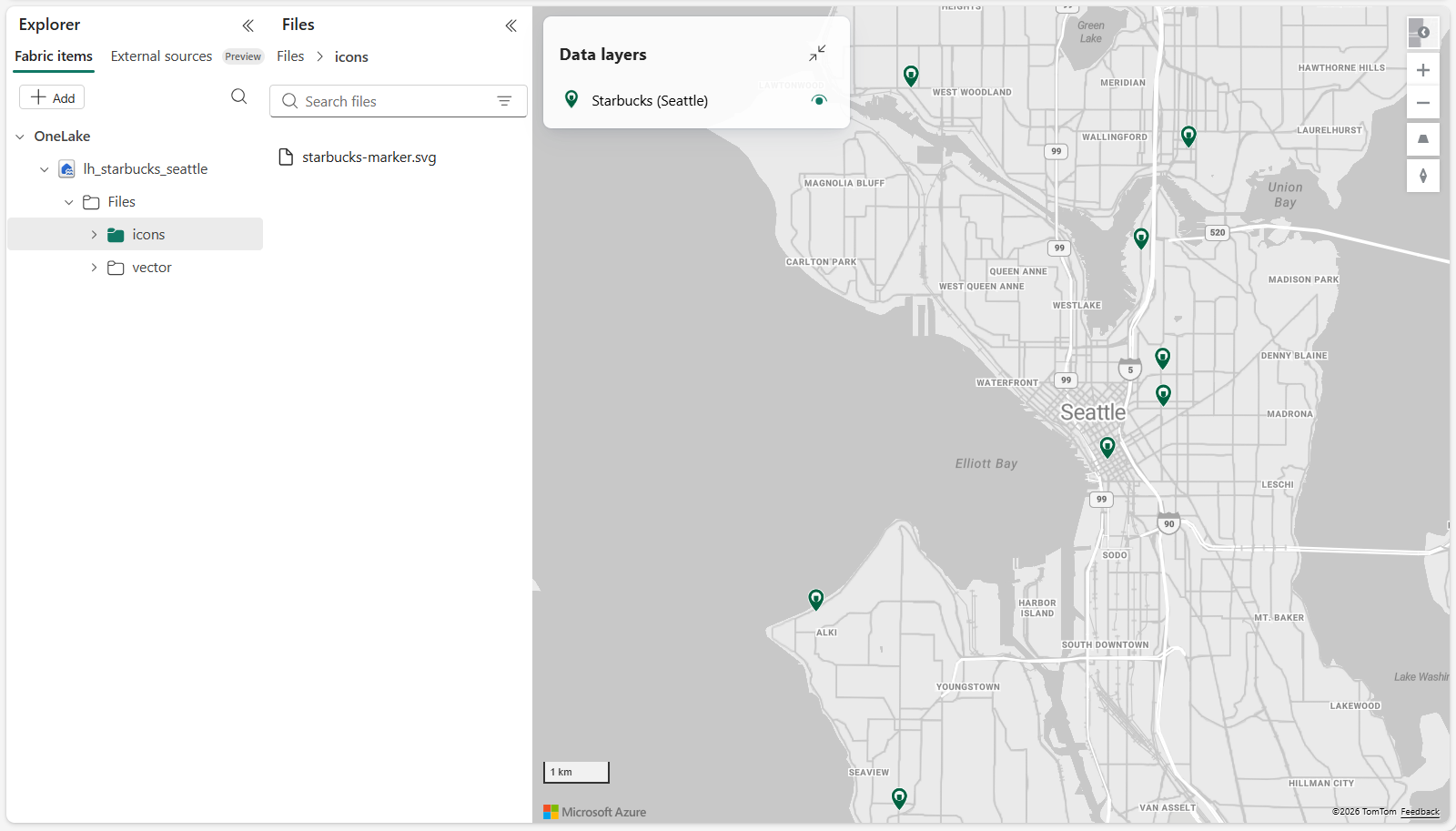This screenshot has width=1456, height=831.
Task: Open search in the Explorer panel
Action: [x=239, y=96]
